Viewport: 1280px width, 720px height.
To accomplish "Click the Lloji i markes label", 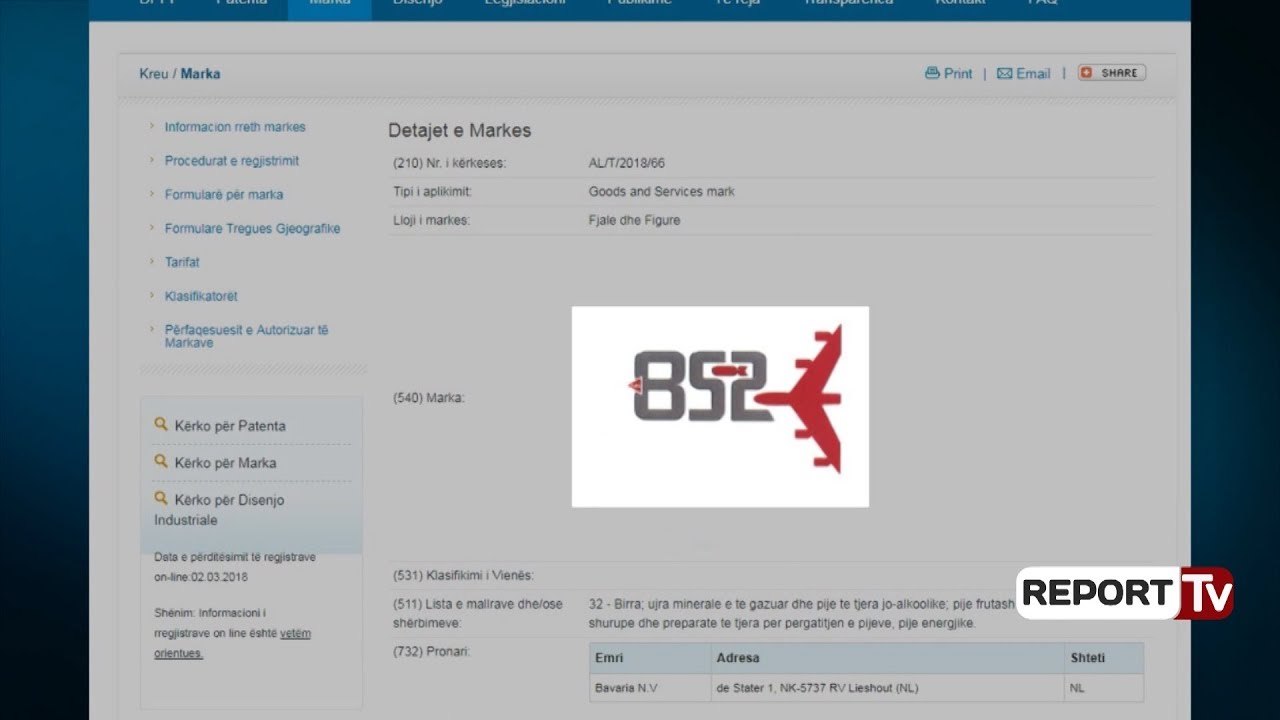I will (x=431, y=220).
